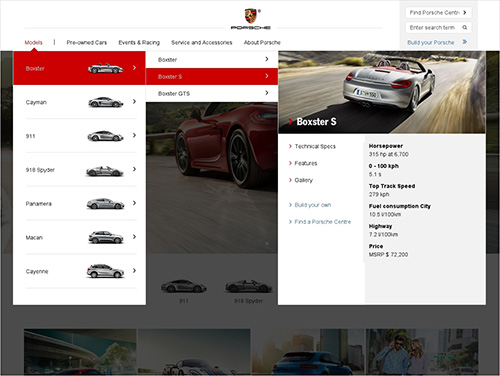Expand the Cayman row chevron
The image size is (500, 376).
tap(134, 101)
